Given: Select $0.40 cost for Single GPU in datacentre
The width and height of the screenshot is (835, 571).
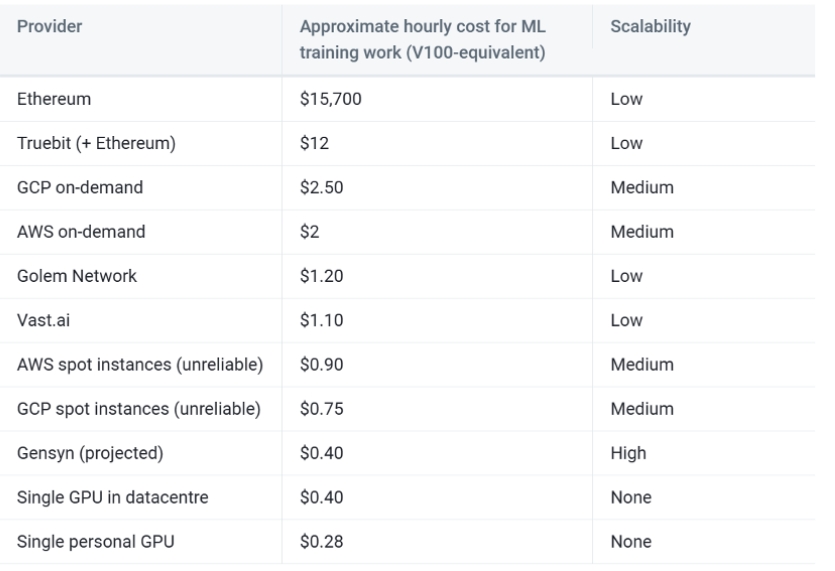Looking at the screenshot, I should point(321,497).
